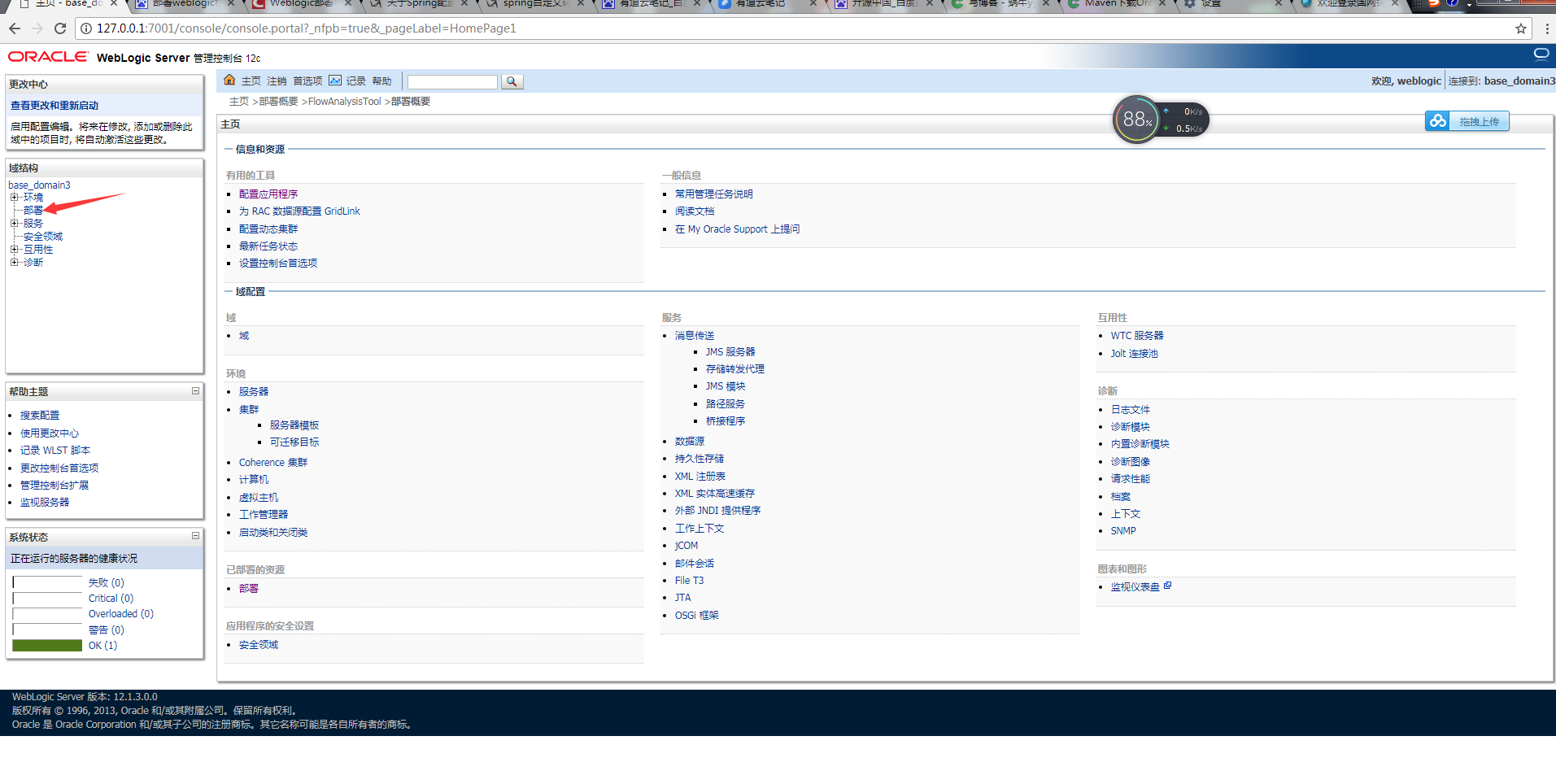Click the 部署概要 breadcrumb after 主页
This screenshot has height=784, width=1556.
coord(278,102)
